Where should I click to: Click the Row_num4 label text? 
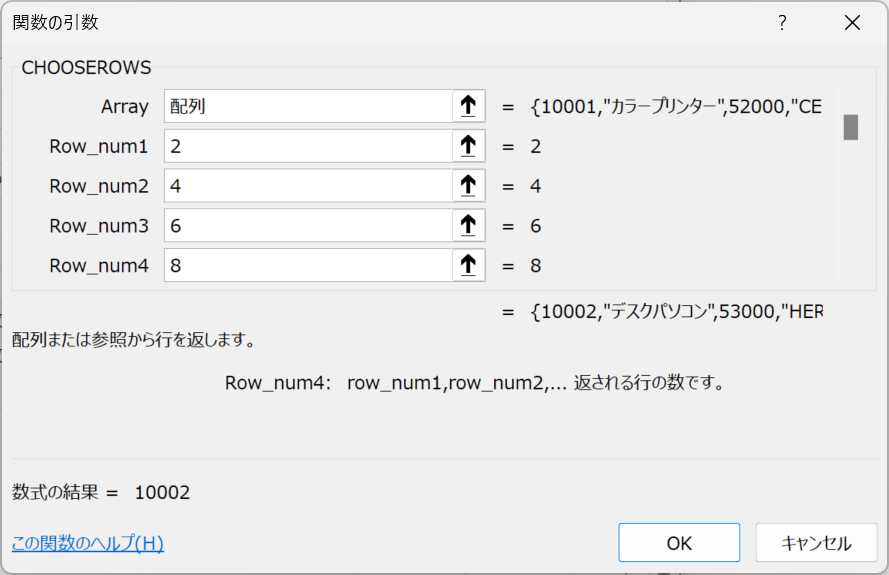pyautogui.click(x=99, y=265)
